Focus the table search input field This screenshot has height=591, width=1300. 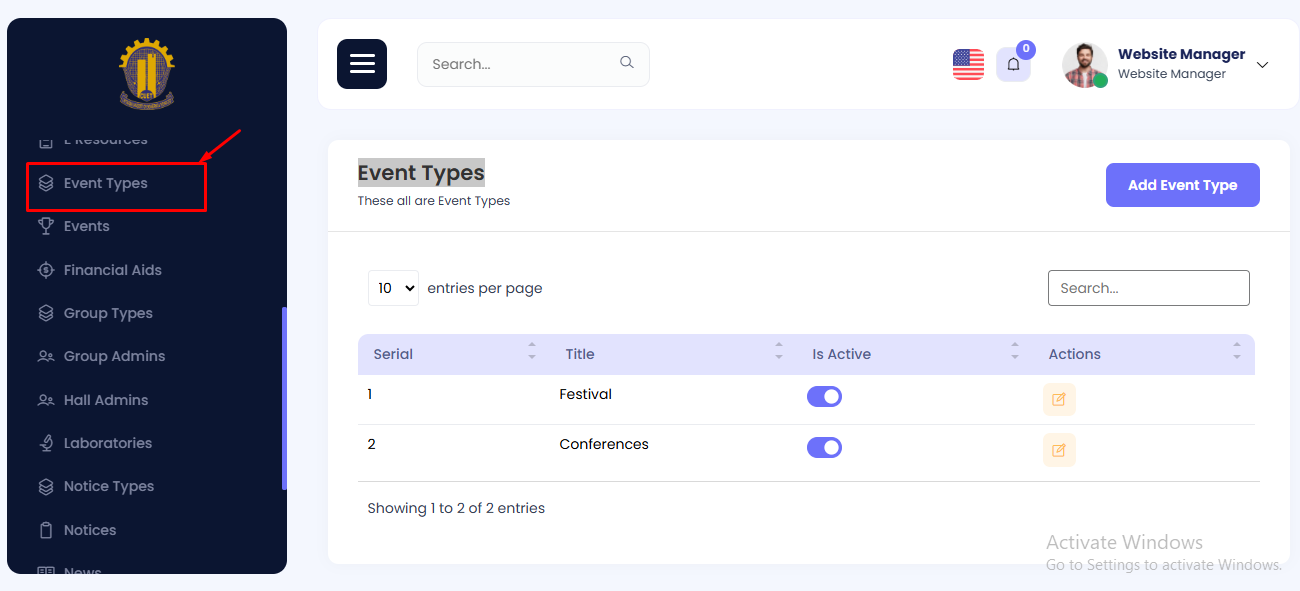tap(1148, 288)
